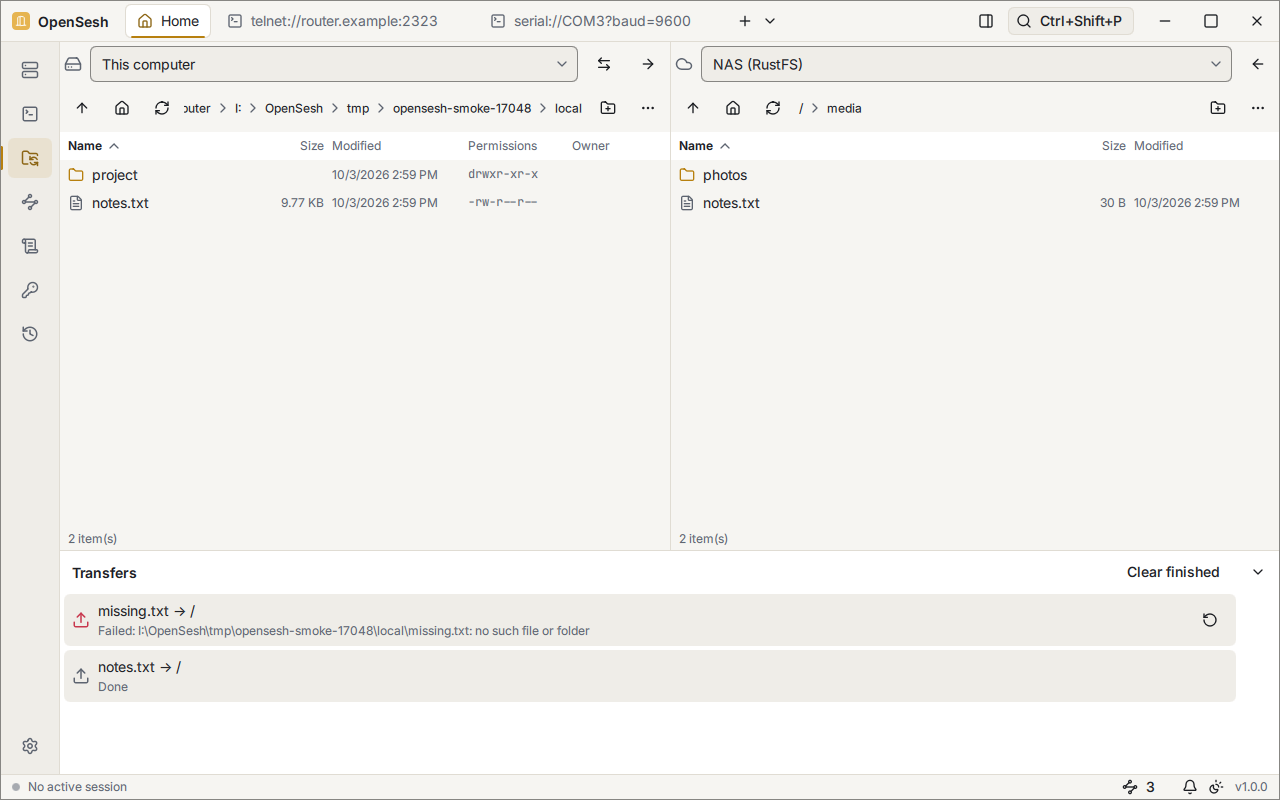The height and width of the screenshot is (800, 1280).
Task: Select the project folder in local pane
Action: (365, 175)
